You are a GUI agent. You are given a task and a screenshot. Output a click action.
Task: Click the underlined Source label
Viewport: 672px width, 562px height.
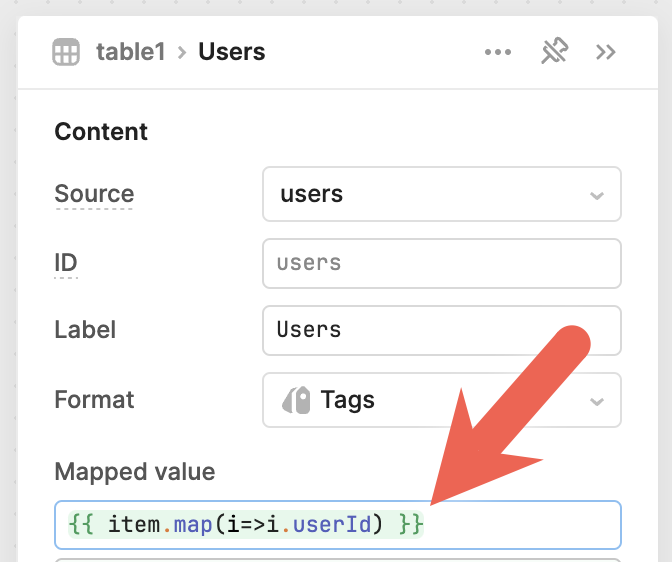[94, 194]
